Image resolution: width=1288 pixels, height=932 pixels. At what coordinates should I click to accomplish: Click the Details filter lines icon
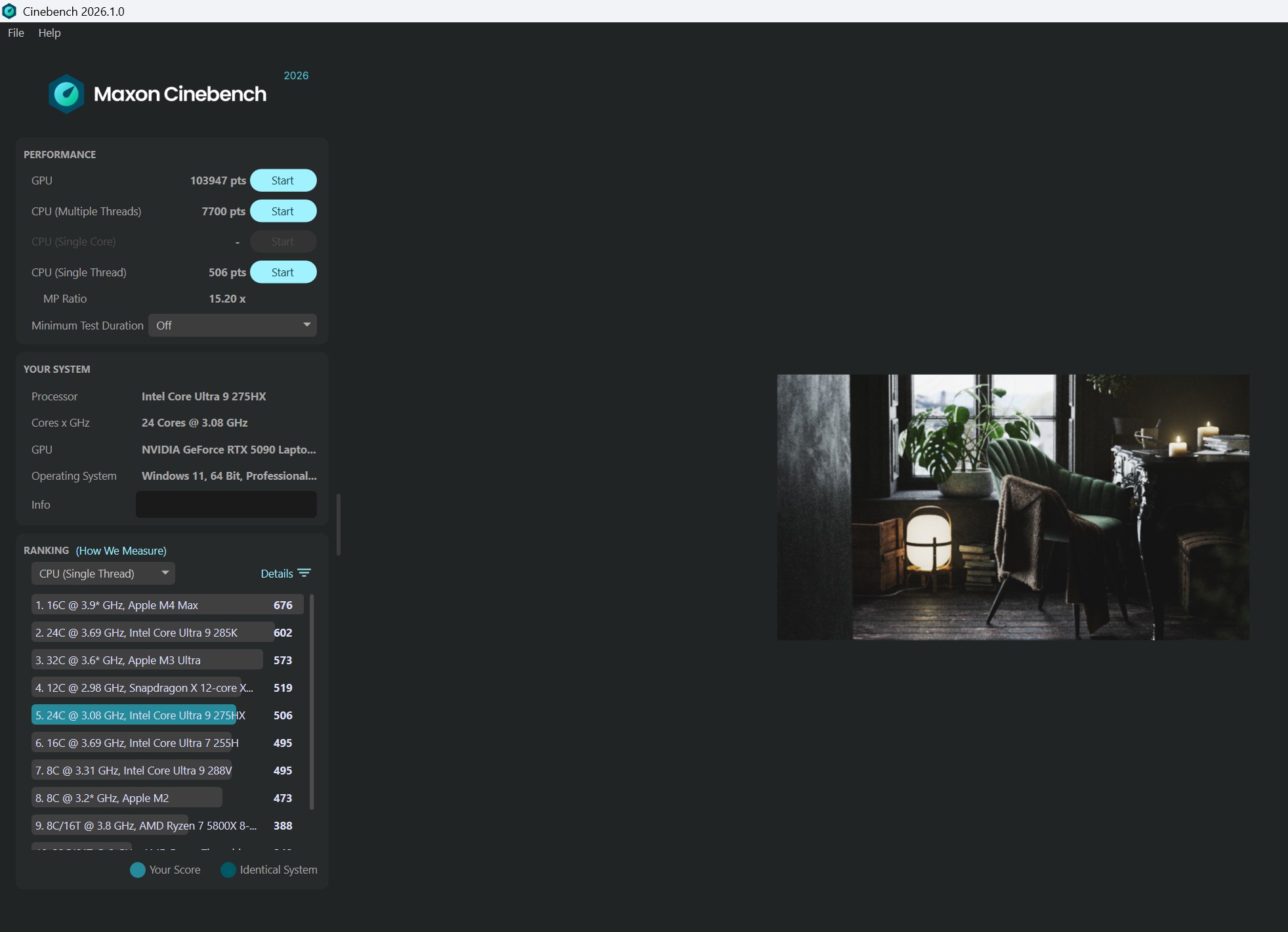click(x=304, y=573)
